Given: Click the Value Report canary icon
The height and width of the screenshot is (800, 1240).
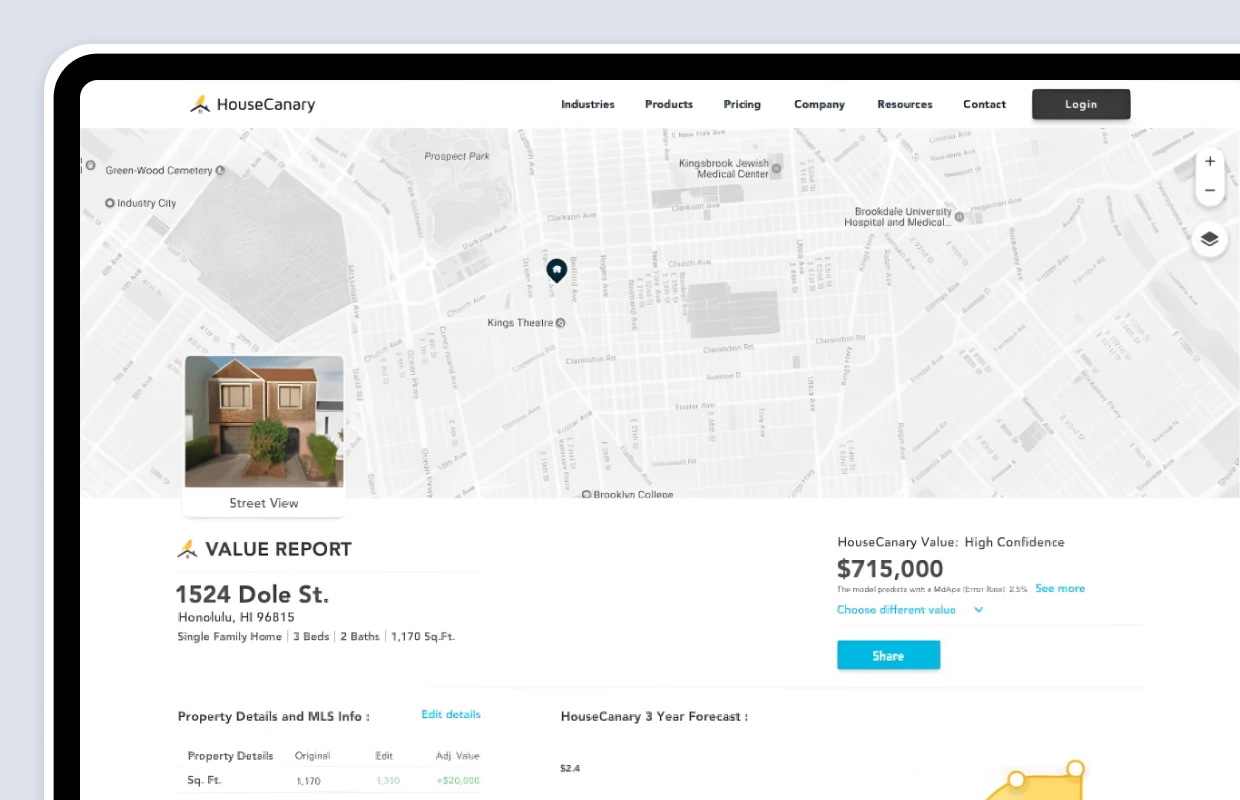Looking at the screenshot, I should [x=187, y=549].
